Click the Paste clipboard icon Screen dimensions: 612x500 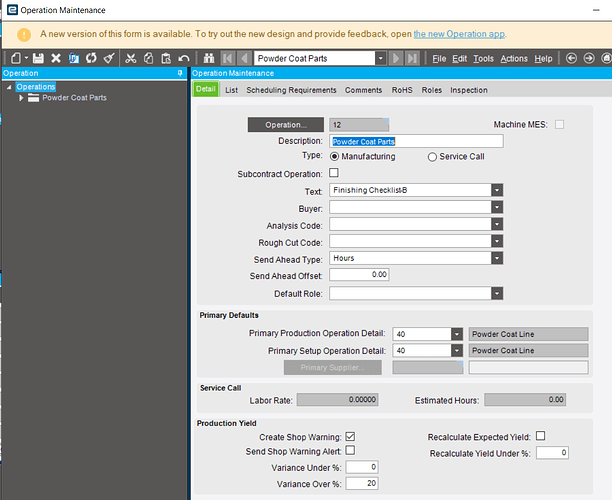(166, 59)
